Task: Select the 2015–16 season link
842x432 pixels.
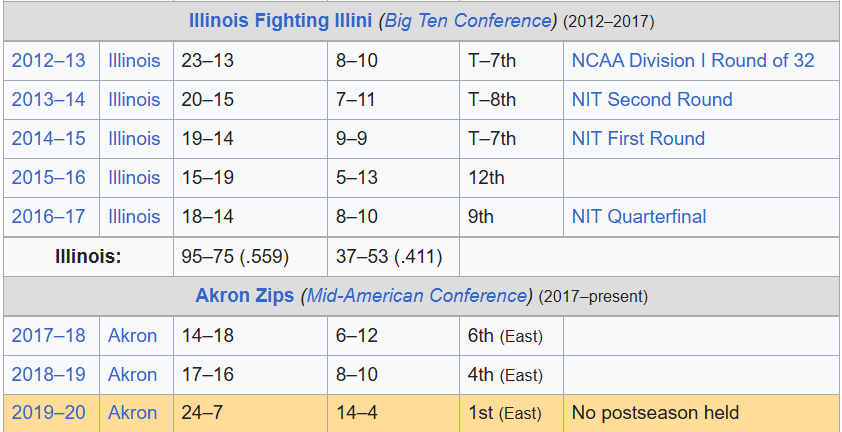Action: click(x=48, y=177)
